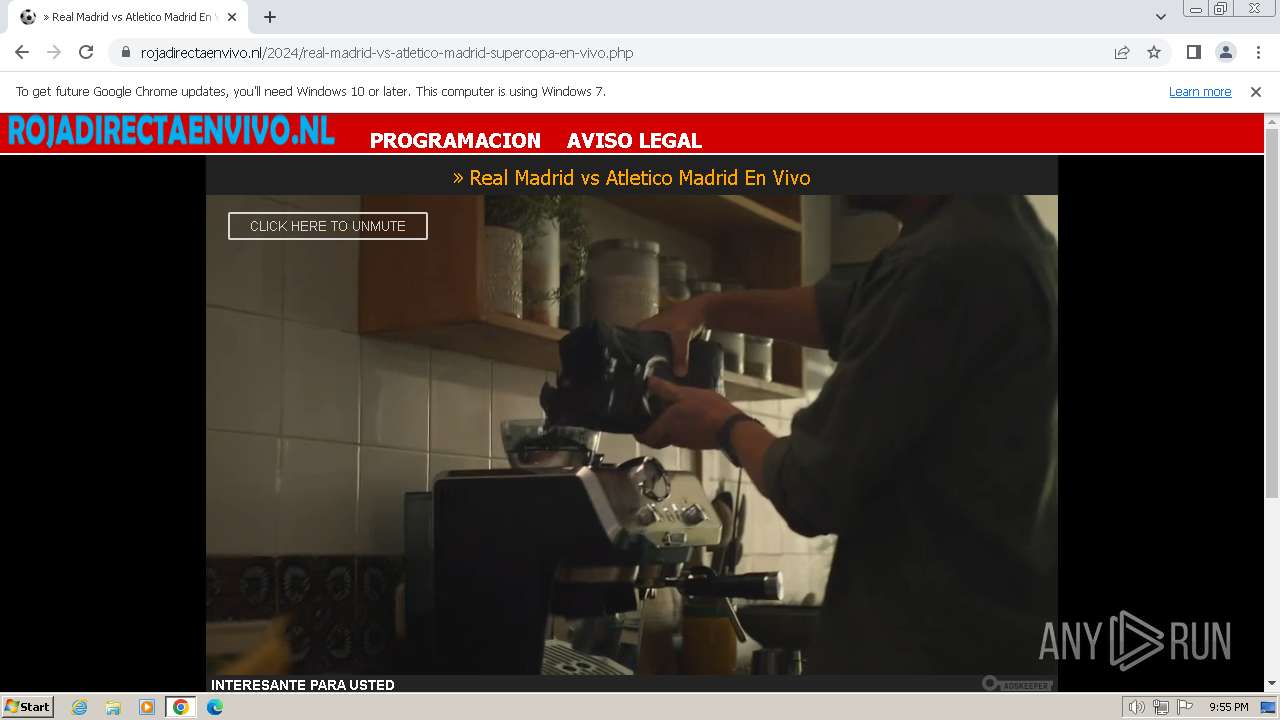Go back to the previous page
This screenshot has height=720, width=1280.
(22, 53)
